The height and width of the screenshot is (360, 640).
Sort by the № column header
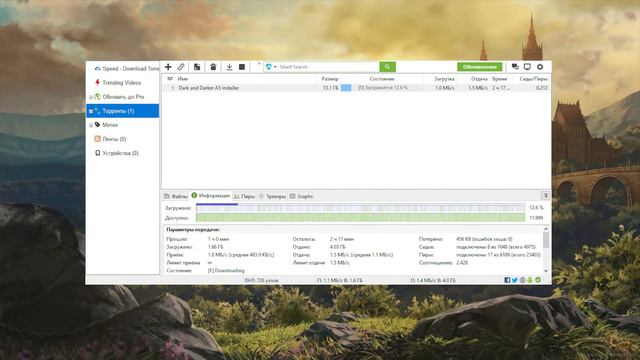click(170, 79)
